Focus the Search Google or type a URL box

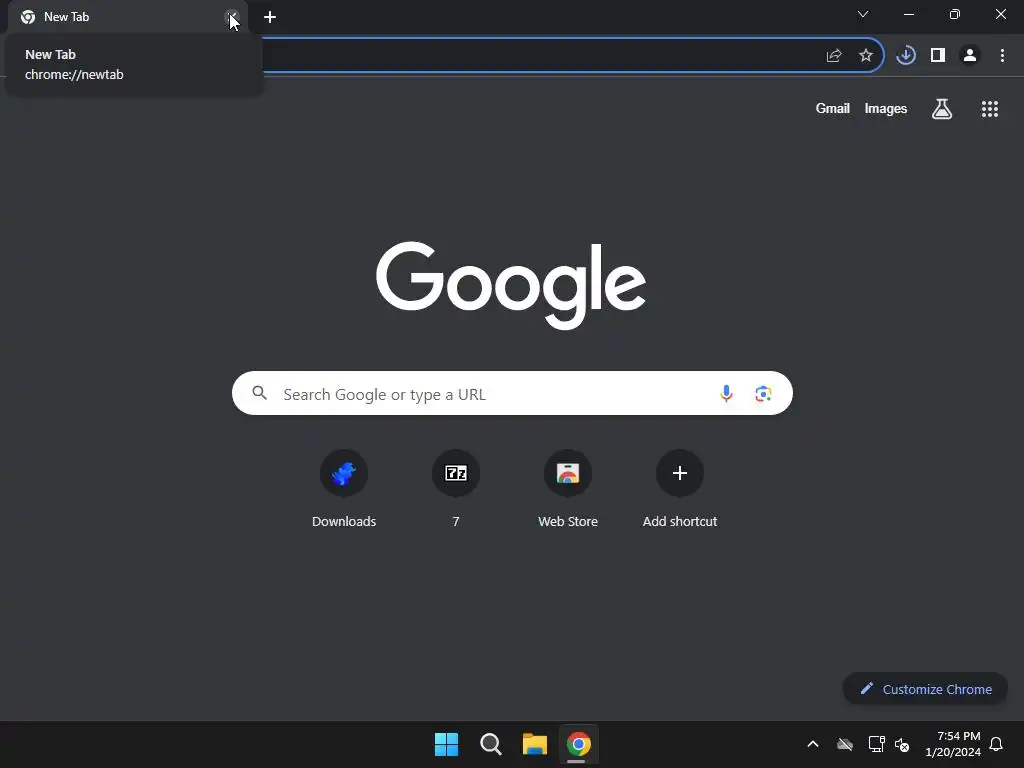pyautogui.click(x=512, y=393)
